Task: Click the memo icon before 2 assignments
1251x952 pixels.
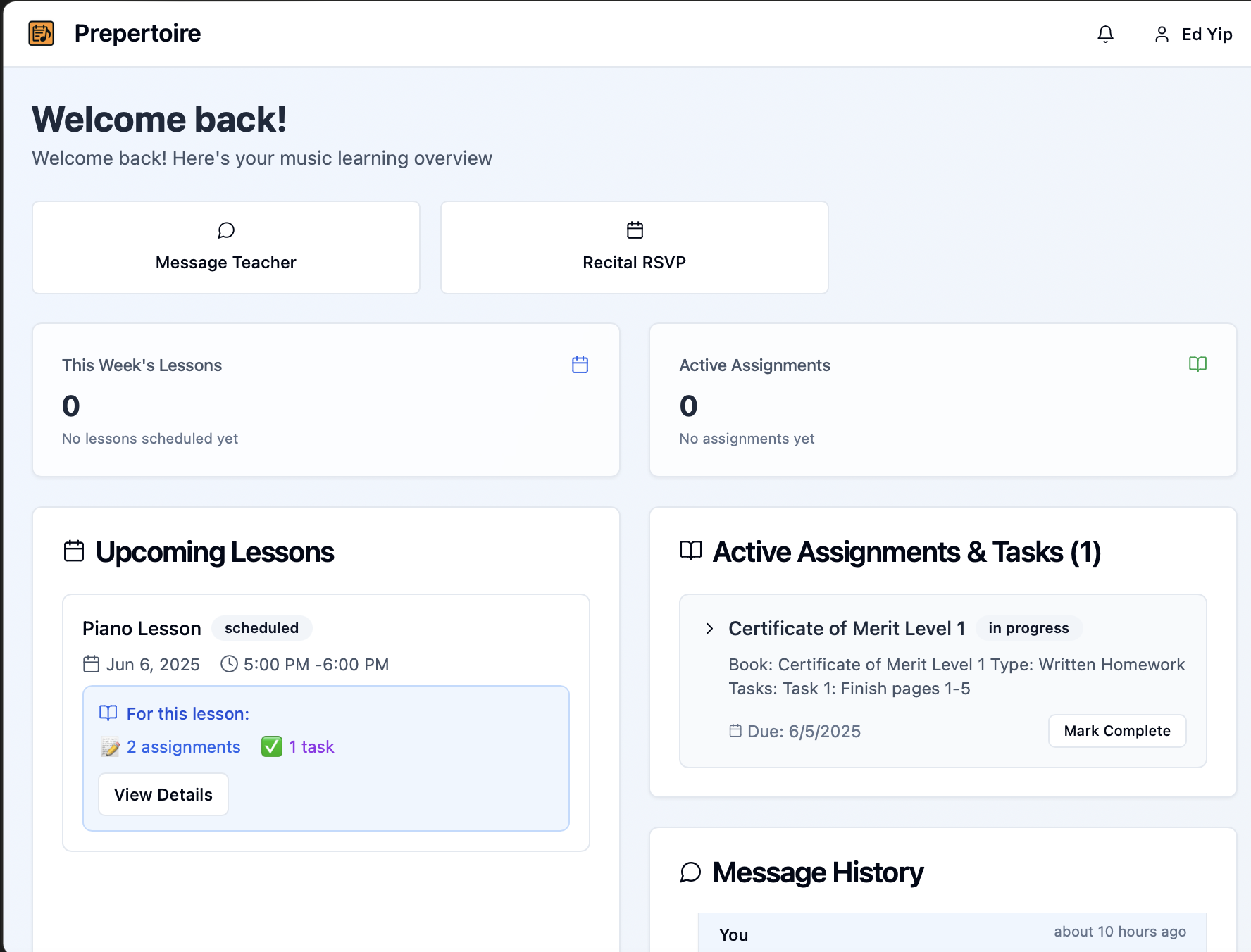Action: [111, 747]
